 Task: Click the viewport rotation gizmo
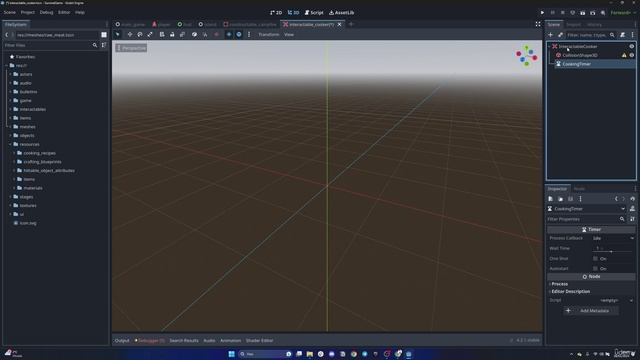point(527,56)
